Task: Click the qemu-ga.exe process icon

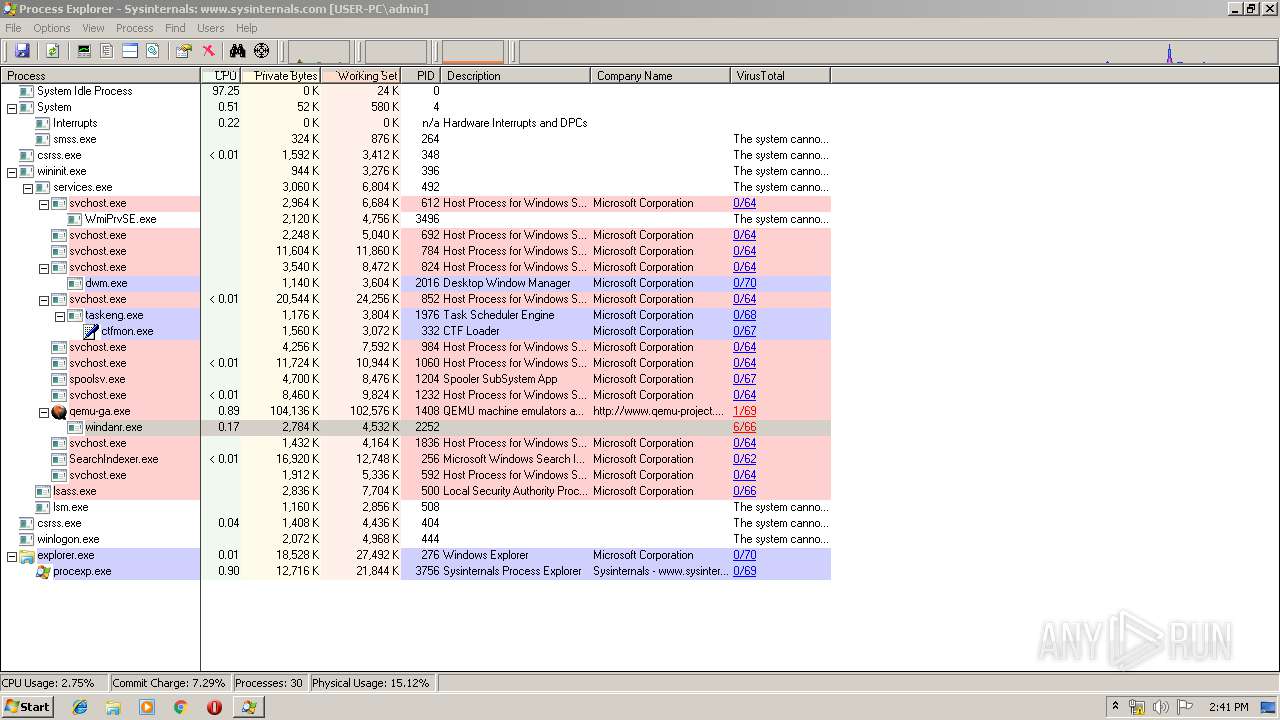Action: pos(59,411)
